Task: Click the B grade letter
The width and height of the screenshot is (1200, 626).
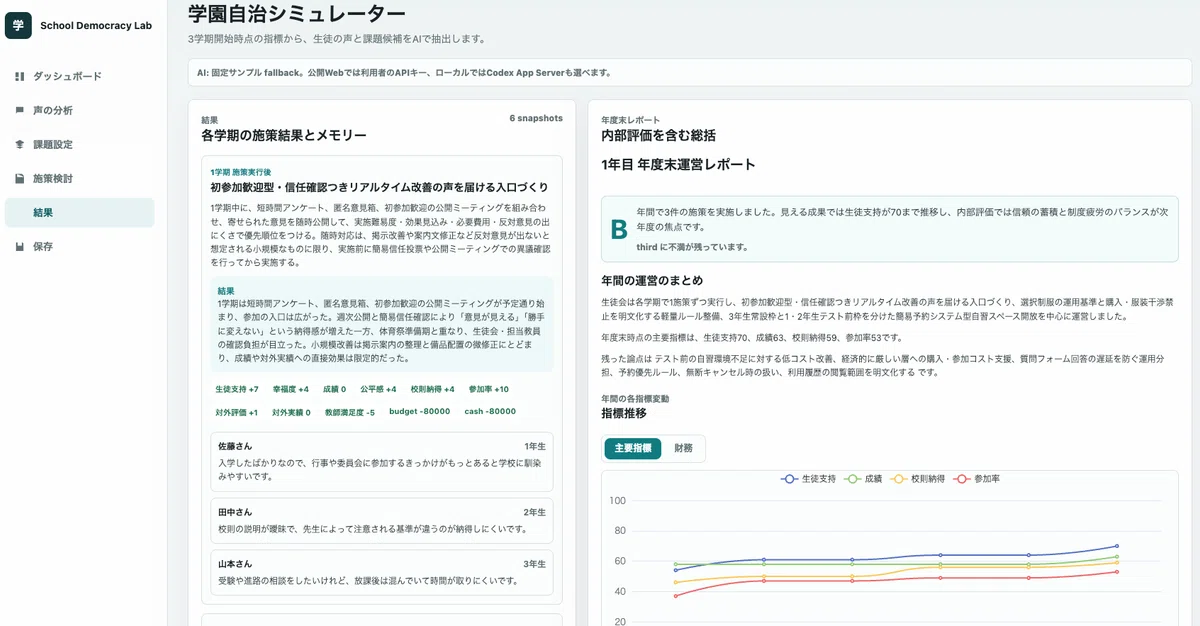Action: [619, 229]
